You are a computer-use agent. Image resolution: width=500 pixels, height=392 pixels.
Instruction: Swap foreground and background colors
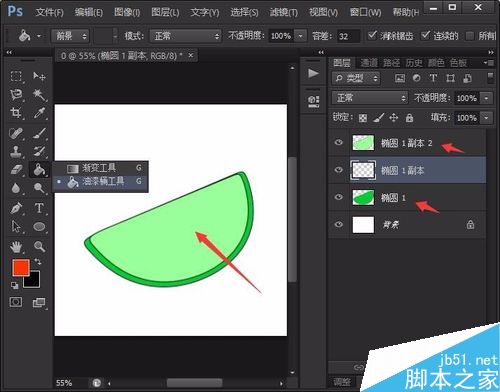tap(38, 262)
